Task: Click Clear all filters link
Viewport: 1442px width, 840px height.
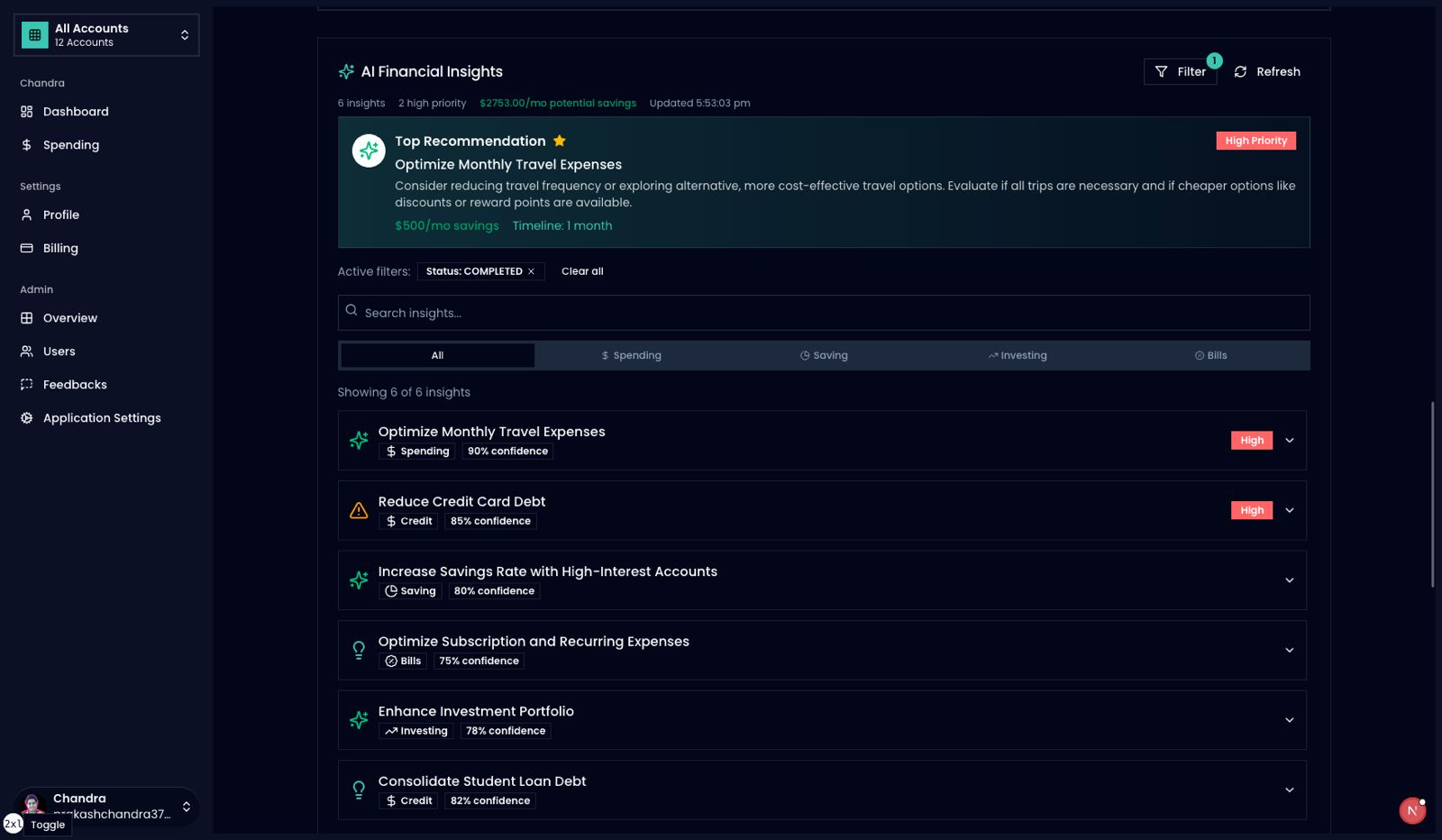Action: click(x=582, y=271)
